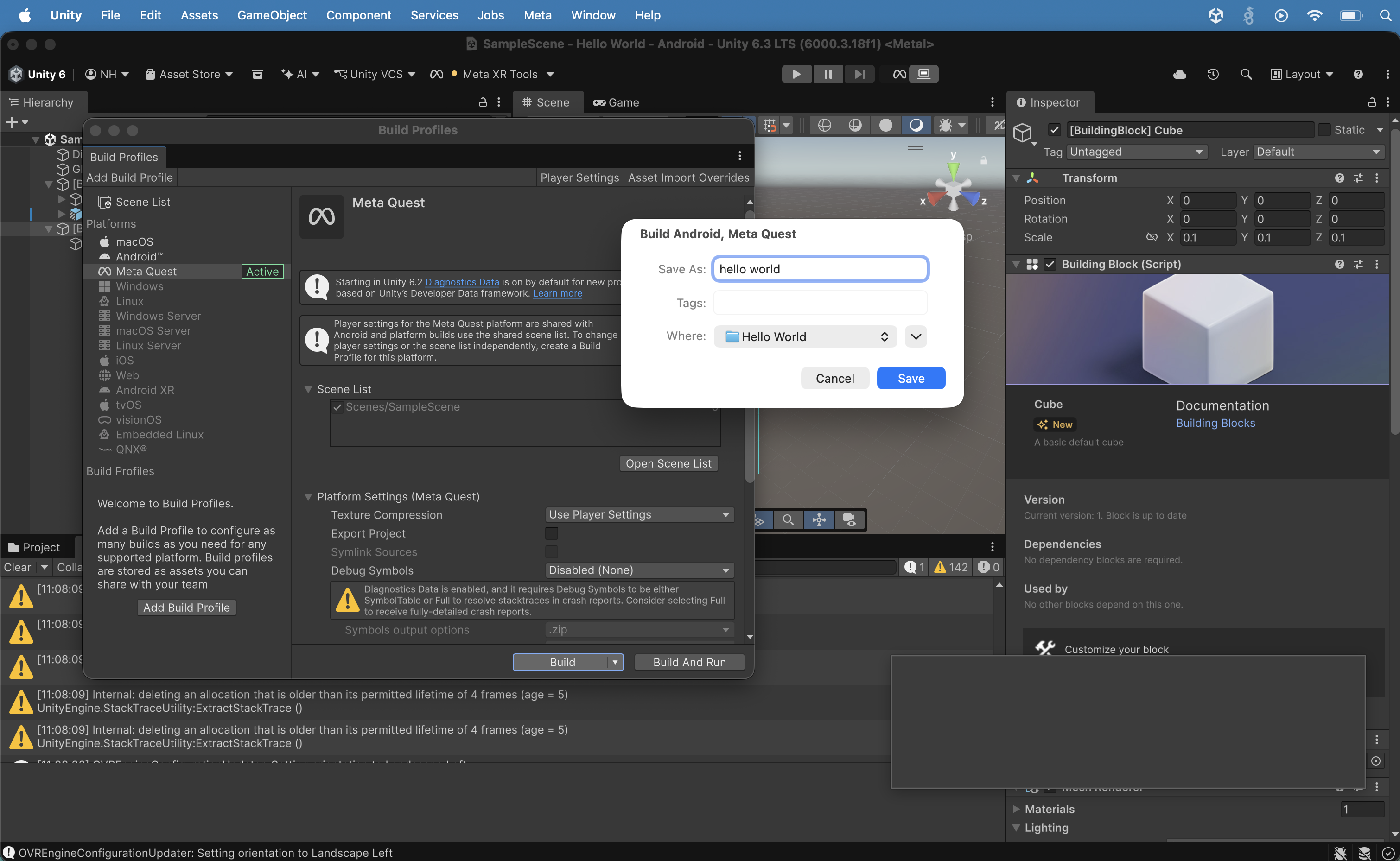Open the Building Blocks documentation link
This screenshot has height=861, width=1400.
1215,423
